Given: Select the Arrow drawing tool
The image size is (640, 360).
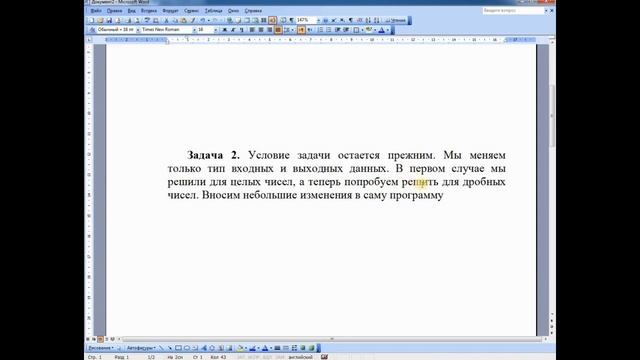Looking at the screenshot, I should point(170,348).
